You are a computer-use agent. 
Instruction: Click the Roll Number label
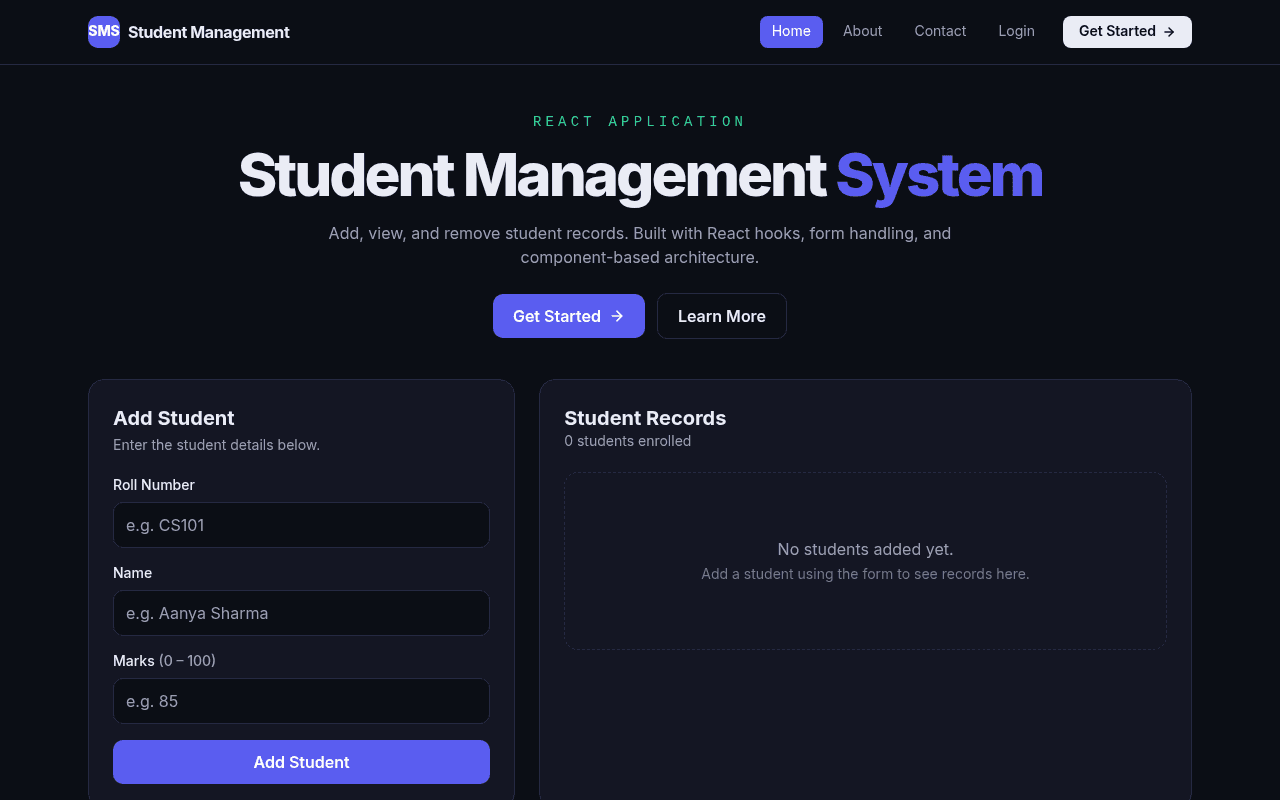(x=154, y=485)
